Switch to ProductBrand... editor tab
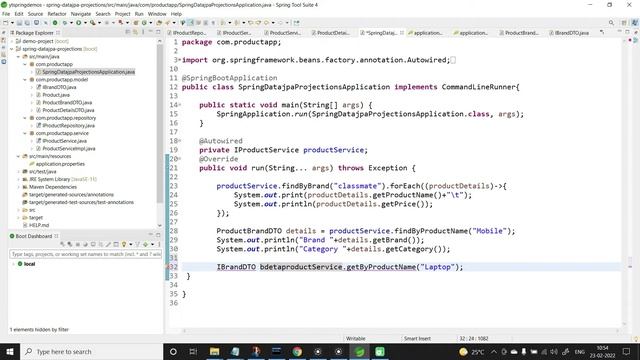Viewport: 640px width, 360px height. 520,33
